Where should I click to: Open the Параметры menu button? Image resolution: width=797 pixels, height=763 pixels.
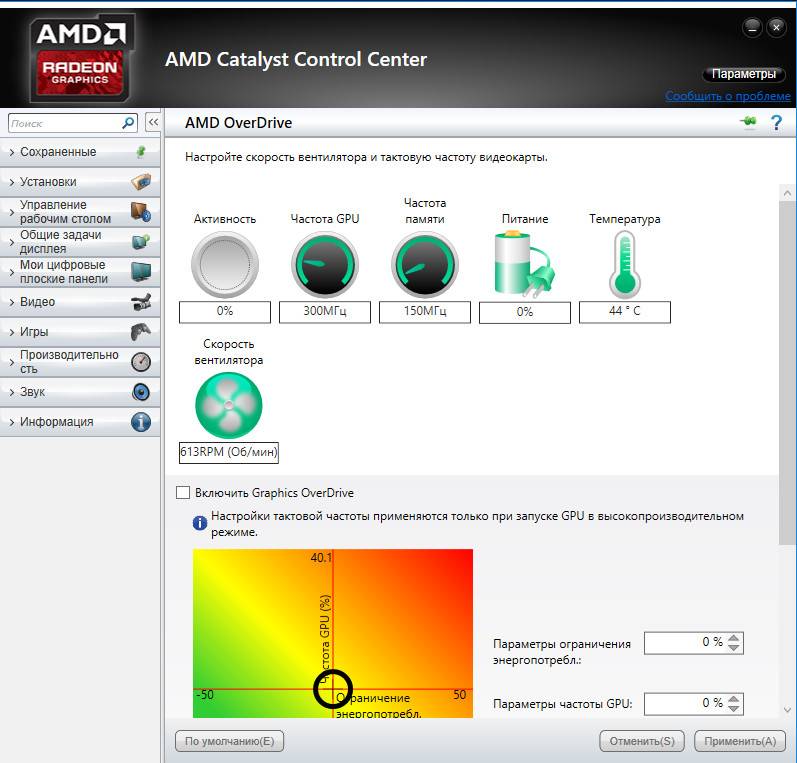pos(744,74)
